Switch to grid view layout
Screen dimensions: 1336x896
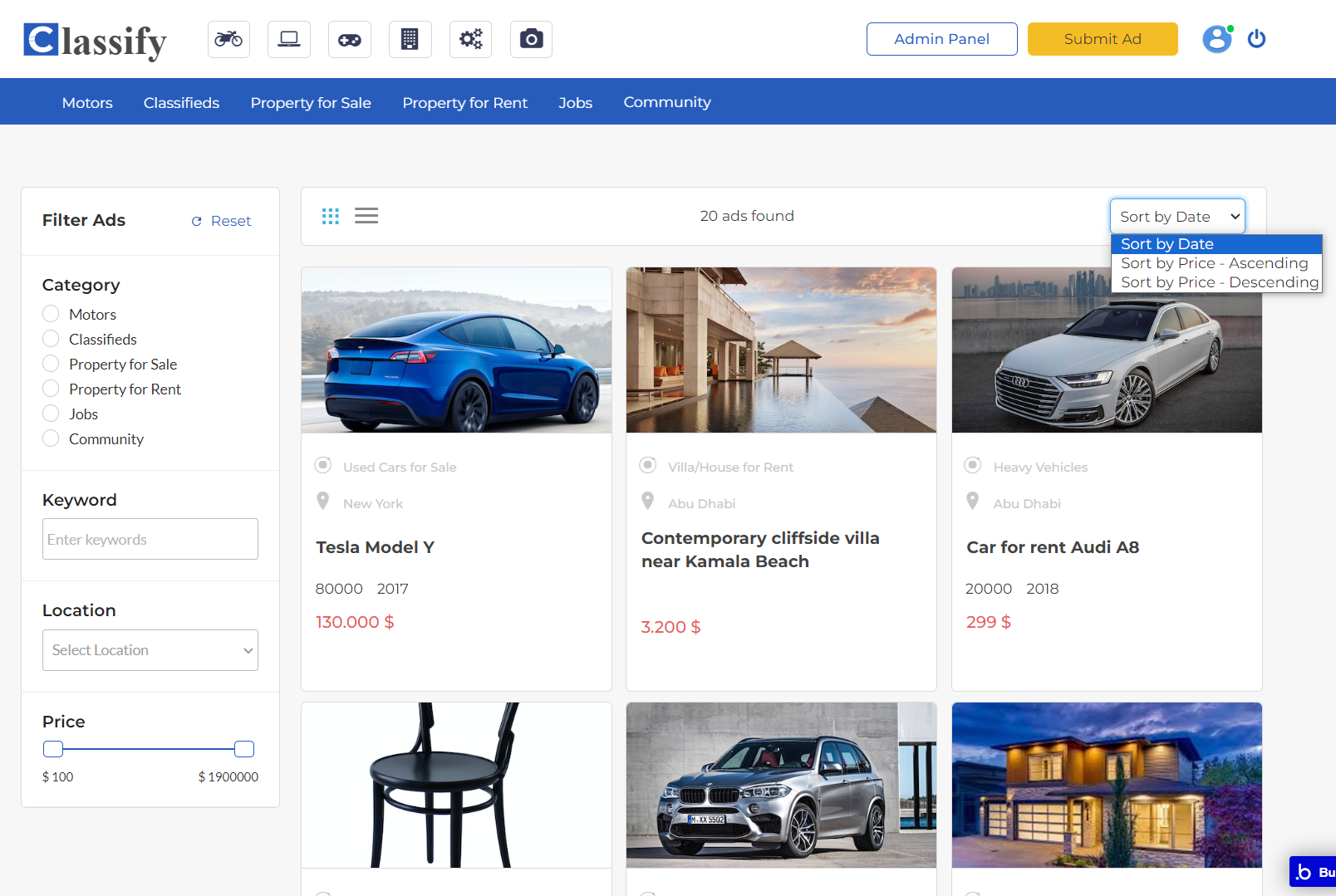pos(331,216)
